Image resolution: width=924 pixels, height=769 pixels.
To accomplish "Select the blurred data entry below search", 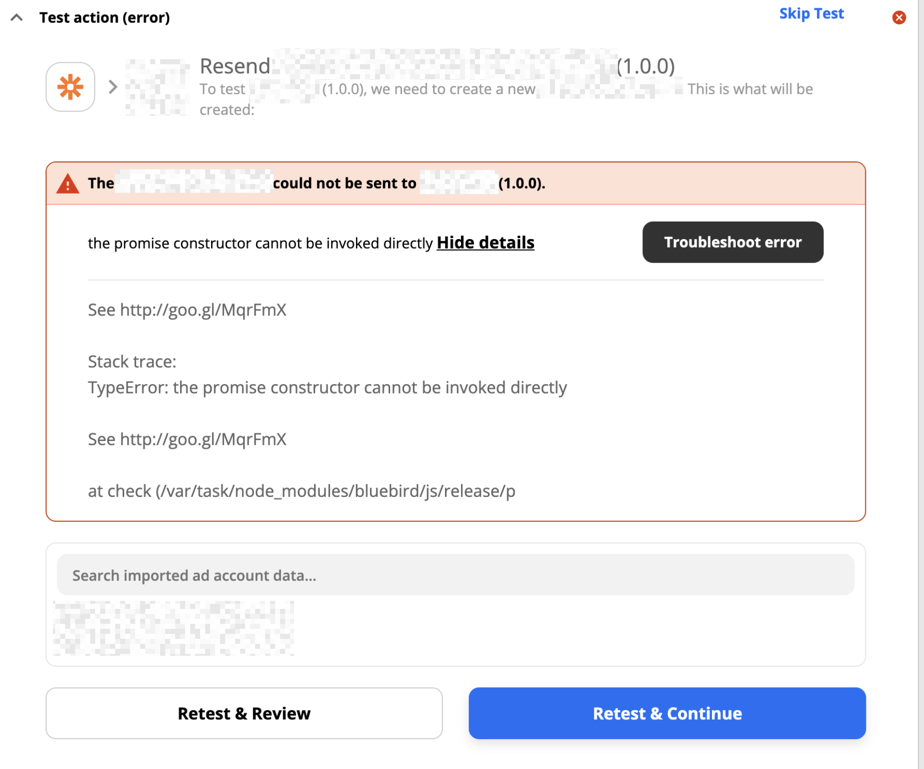I will tap(174, 628).
